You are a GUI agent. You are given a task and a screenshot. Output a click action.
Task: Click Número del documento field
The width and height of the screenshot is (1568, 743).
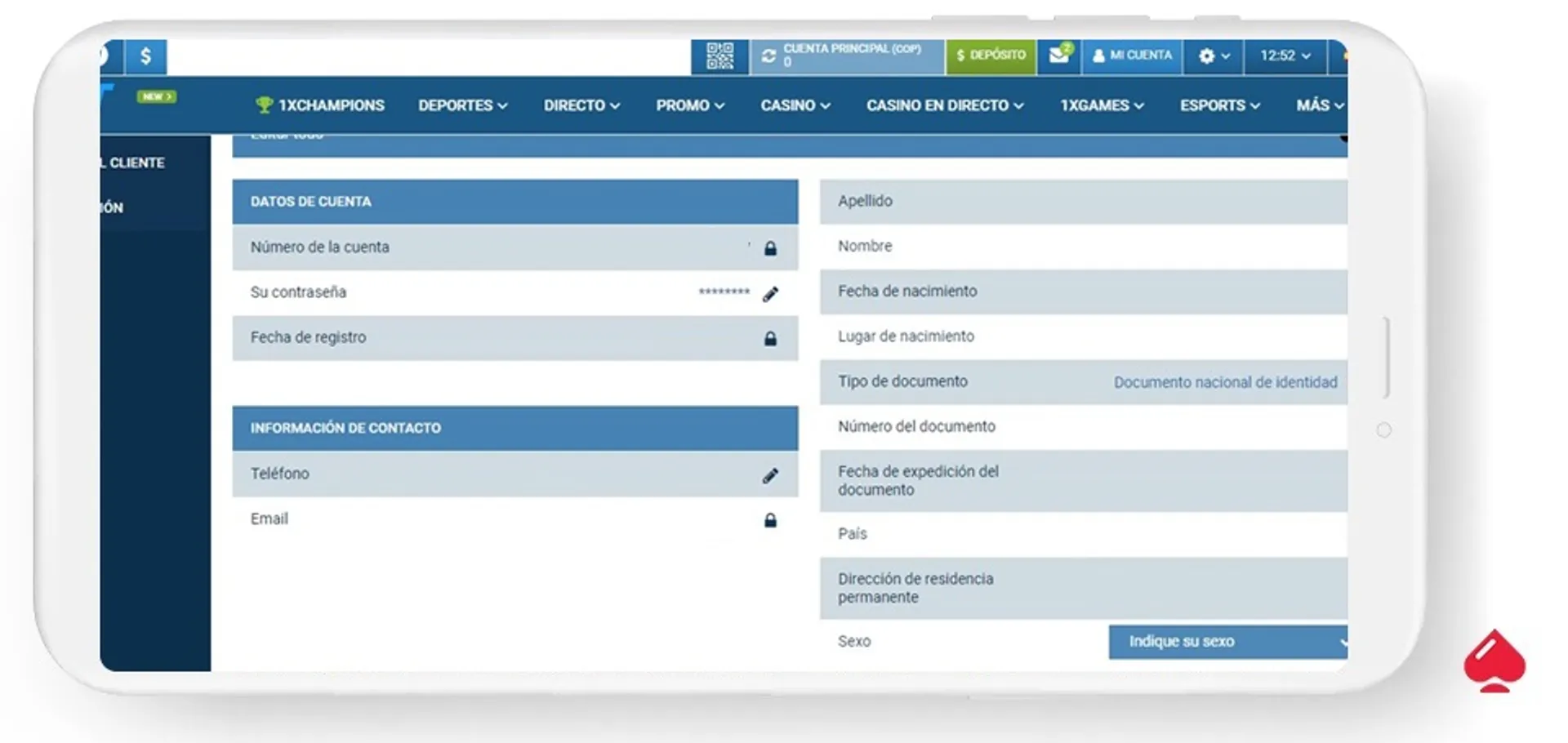(1084, 426)
